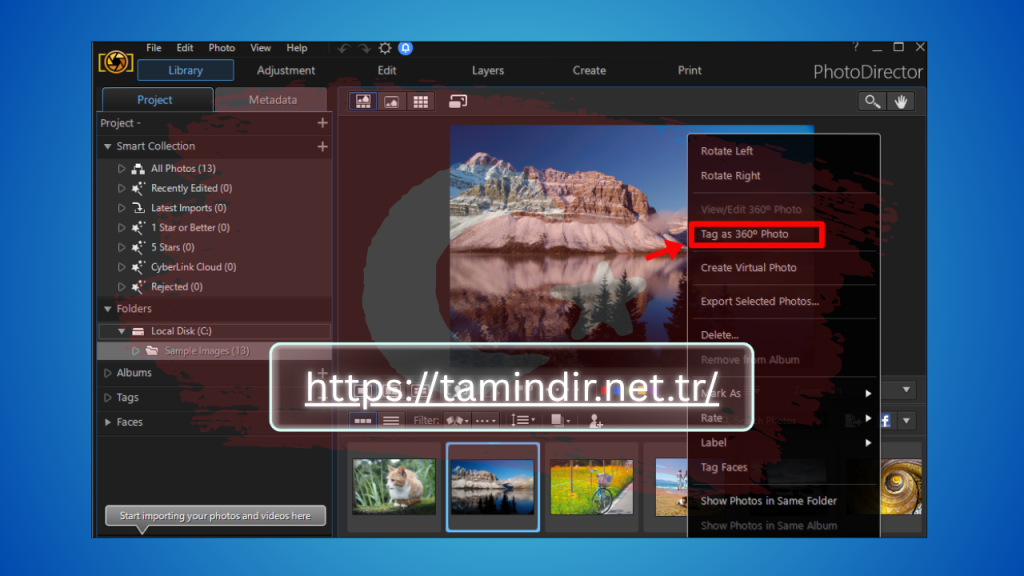Open the dropdown arrow above Facebook row
The width and height of the screenshot is (1024, 576).
click(906, 390)
